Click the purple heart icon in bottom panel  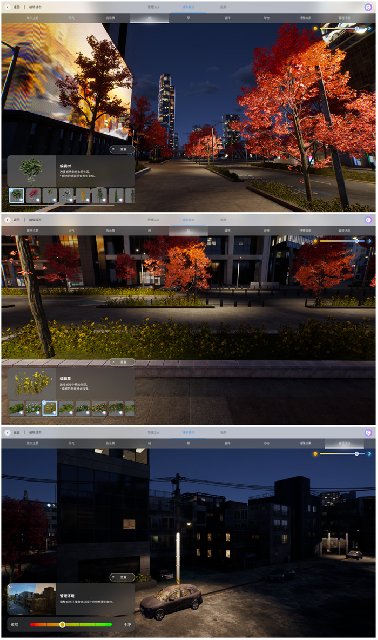[x=368, y=432]
